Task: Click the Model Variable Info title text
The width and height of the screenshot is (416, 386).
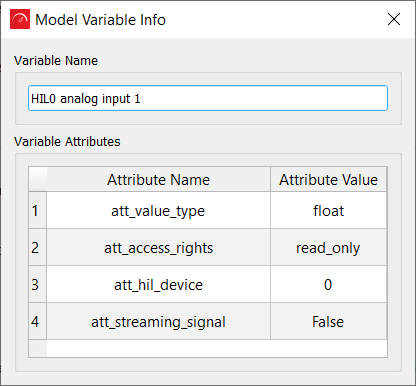Action: (x=100, y=20)
